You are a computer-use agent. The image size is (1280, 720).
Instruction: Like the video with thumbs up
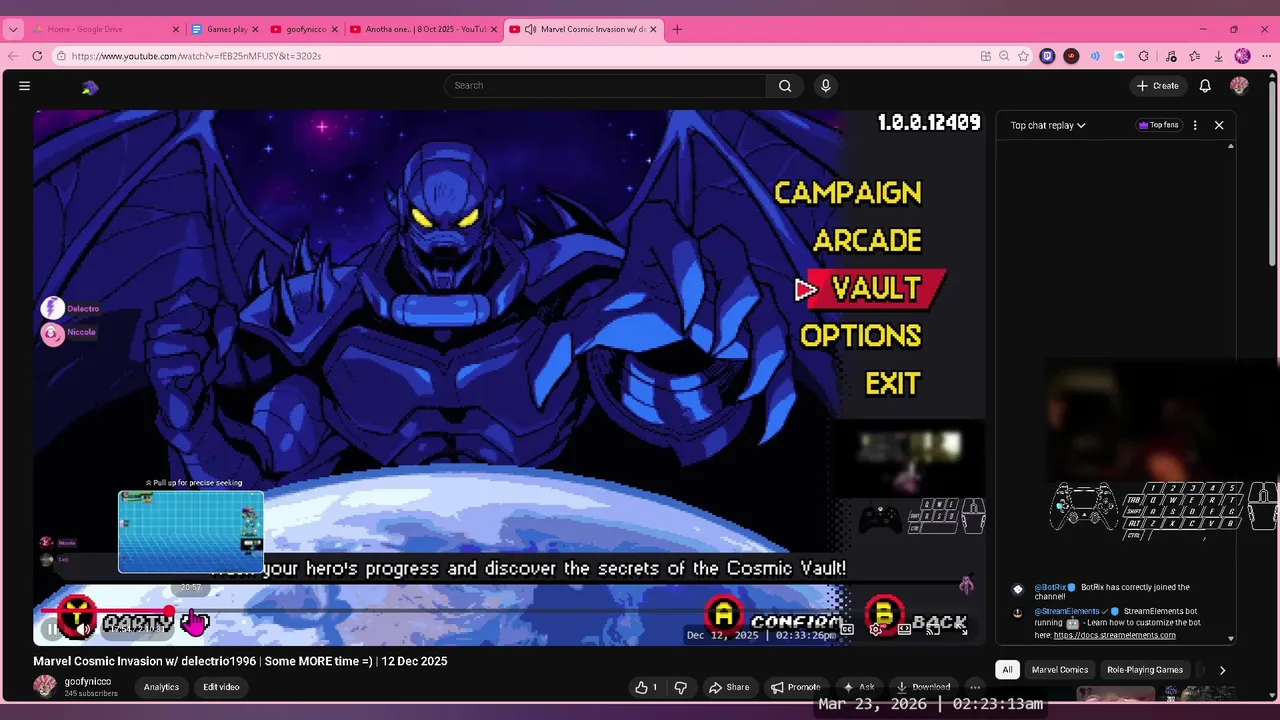coord(646,687)
